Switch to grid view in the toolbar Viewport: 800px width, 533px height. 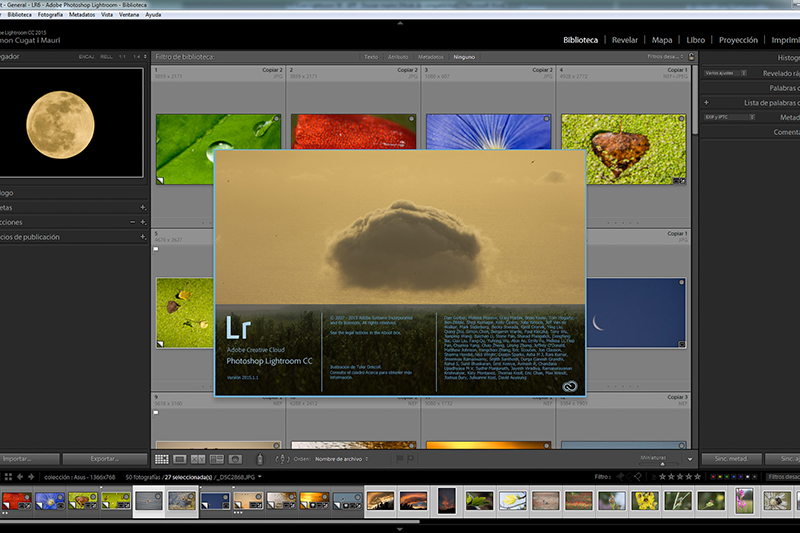[162, 459]
